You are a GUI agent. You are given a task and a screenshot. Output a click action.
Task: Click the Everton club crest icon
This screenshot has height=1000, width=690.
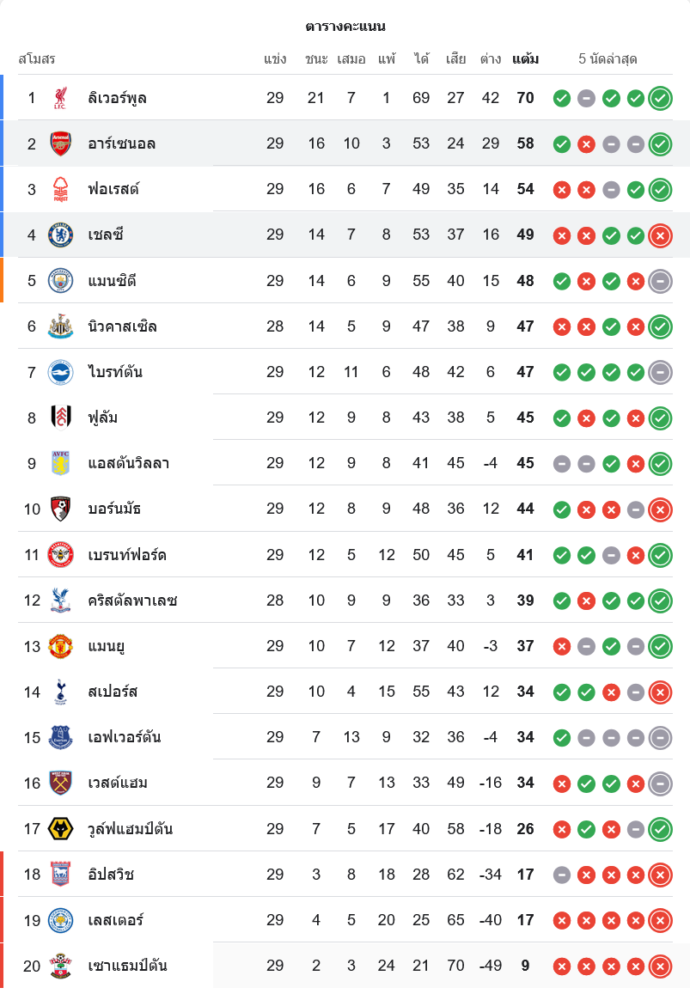pos(61,738)
